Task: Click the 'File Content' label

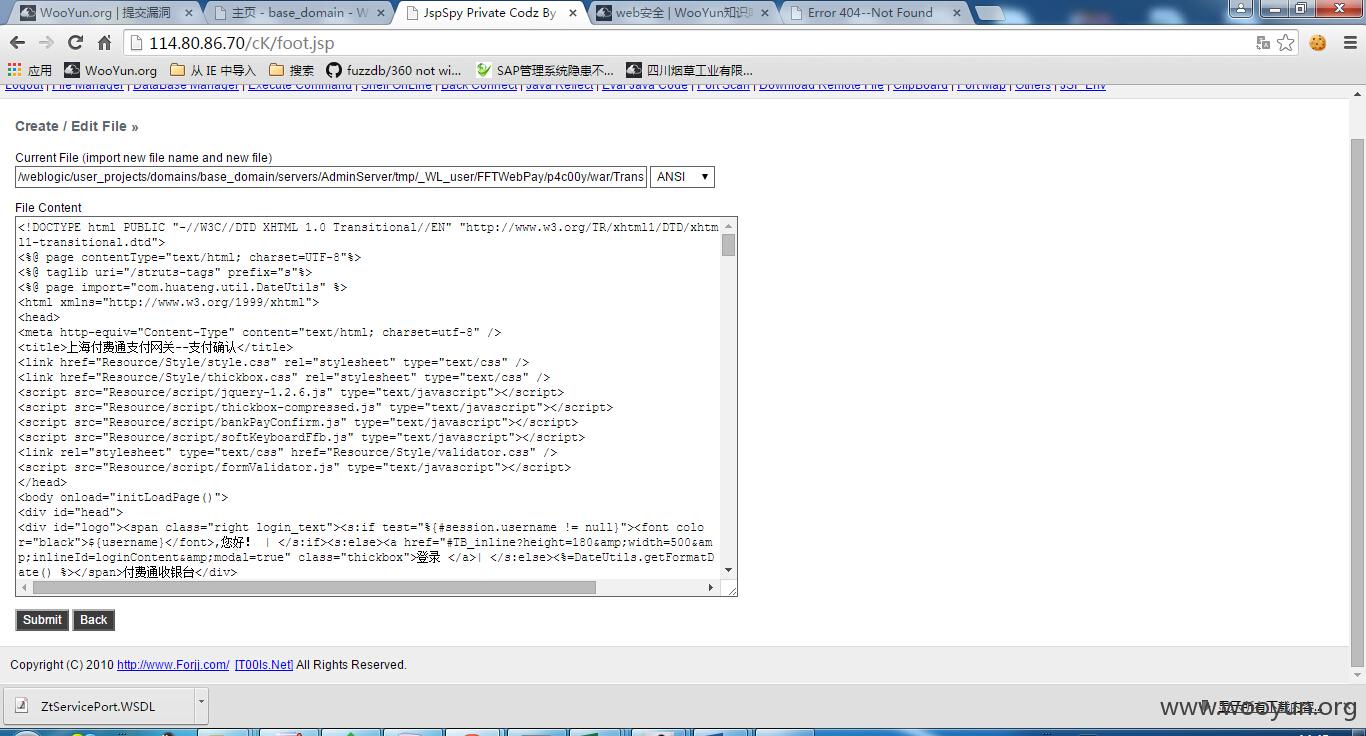Action: pyautogui.click(x=48, y=208)
